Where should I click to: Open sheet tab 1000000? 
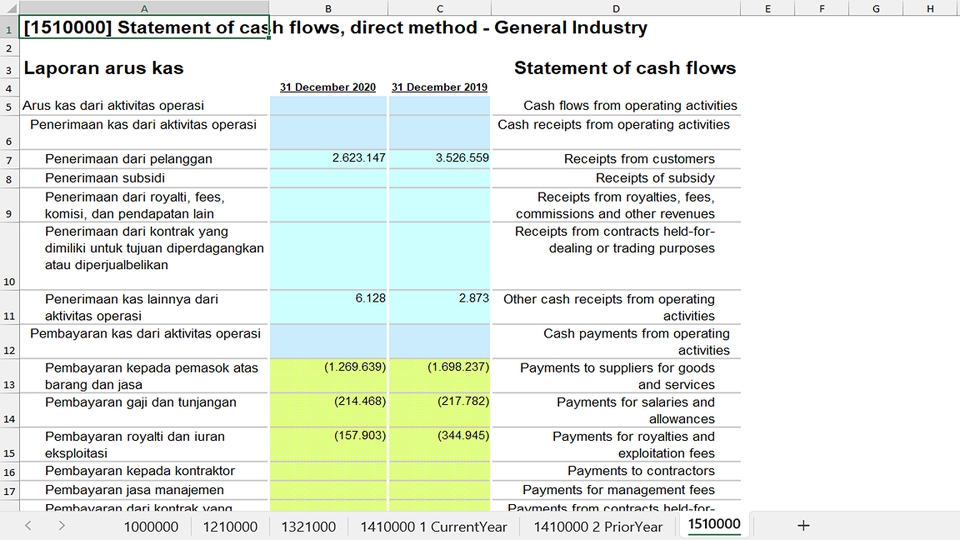click(151, 527)
